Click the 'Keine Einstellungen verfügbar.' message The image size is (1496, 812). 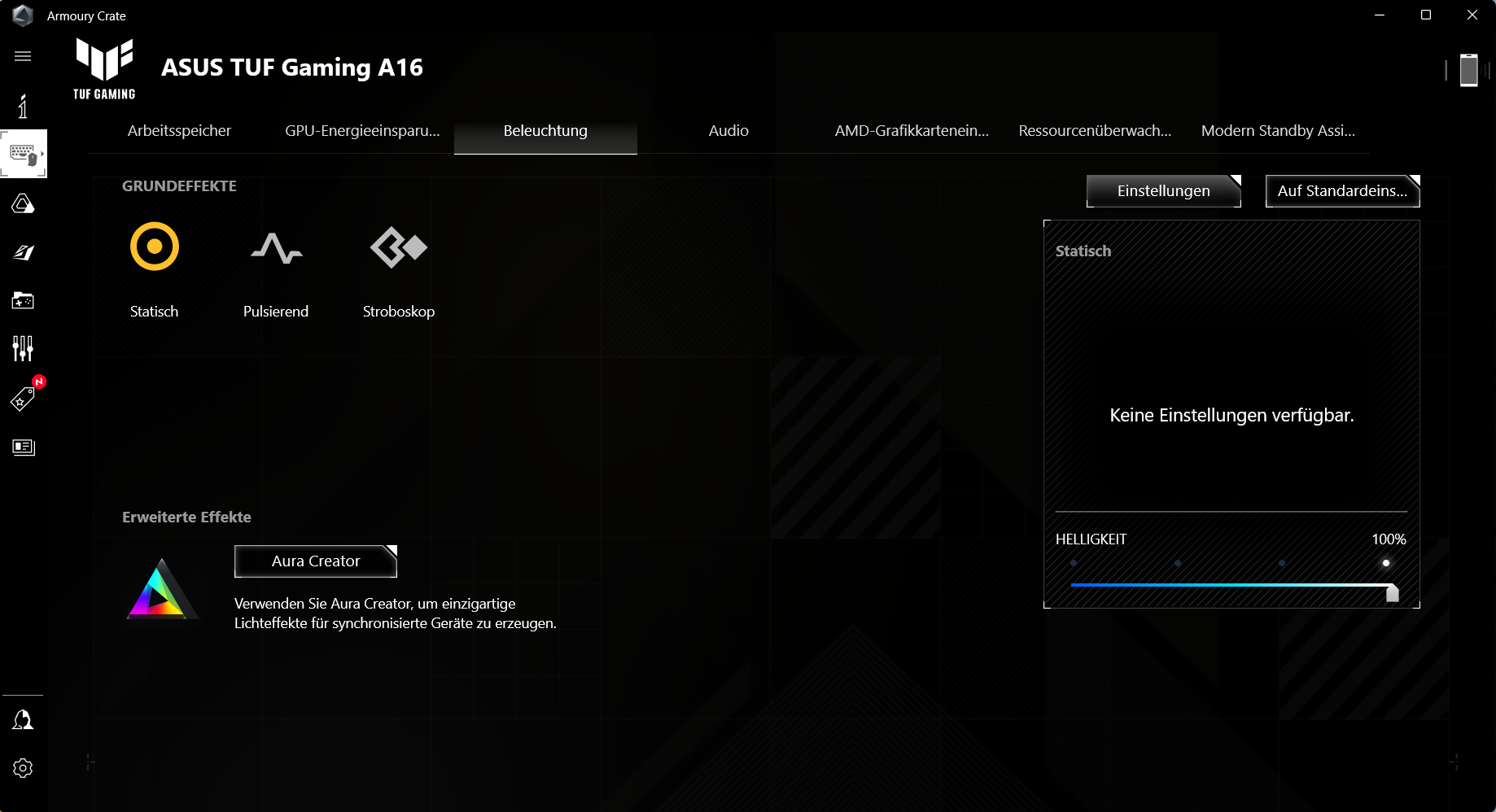pos(1231,416)
